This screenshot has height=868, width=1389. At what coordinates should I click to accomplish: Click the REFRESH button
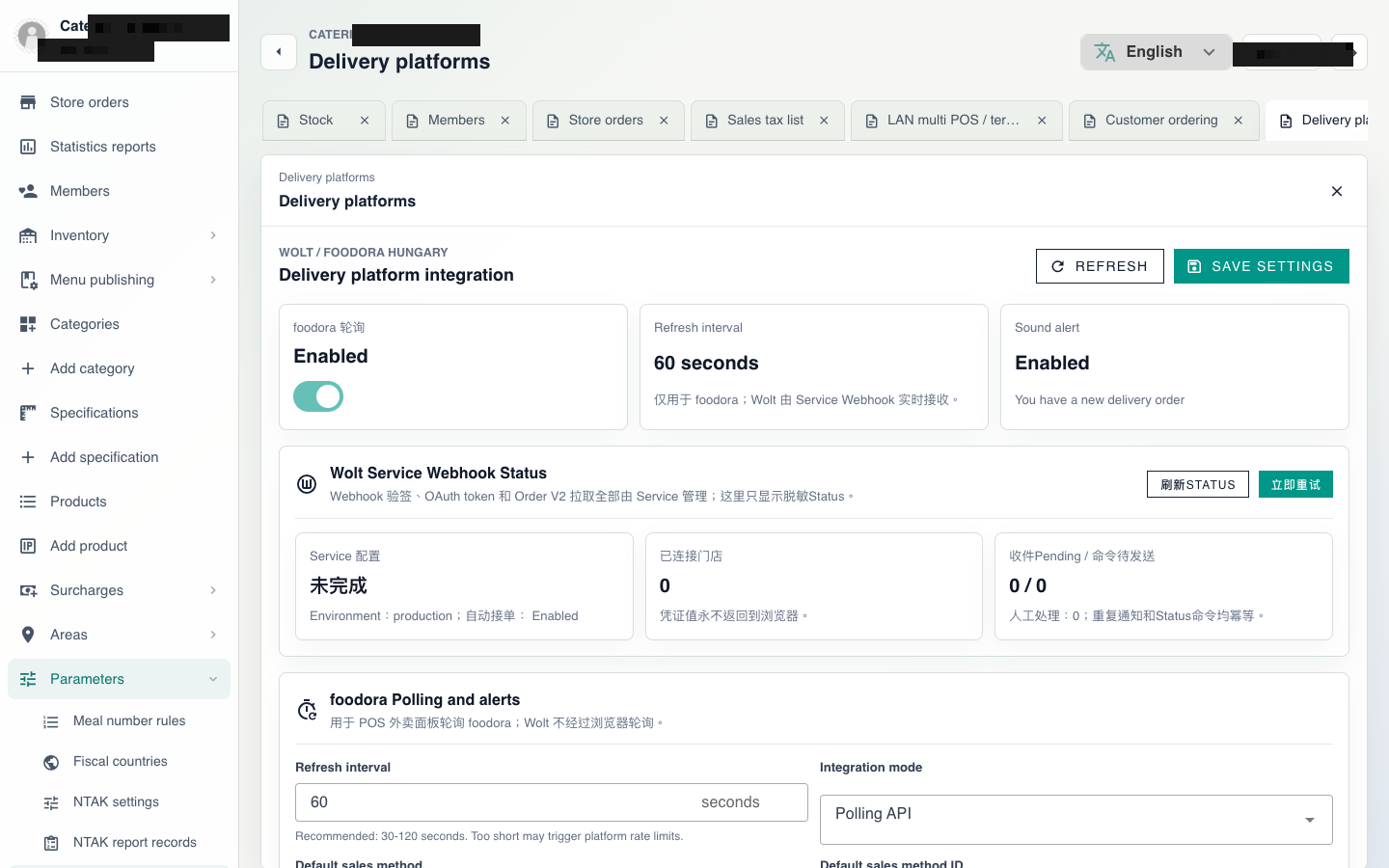click(1100, 266)
